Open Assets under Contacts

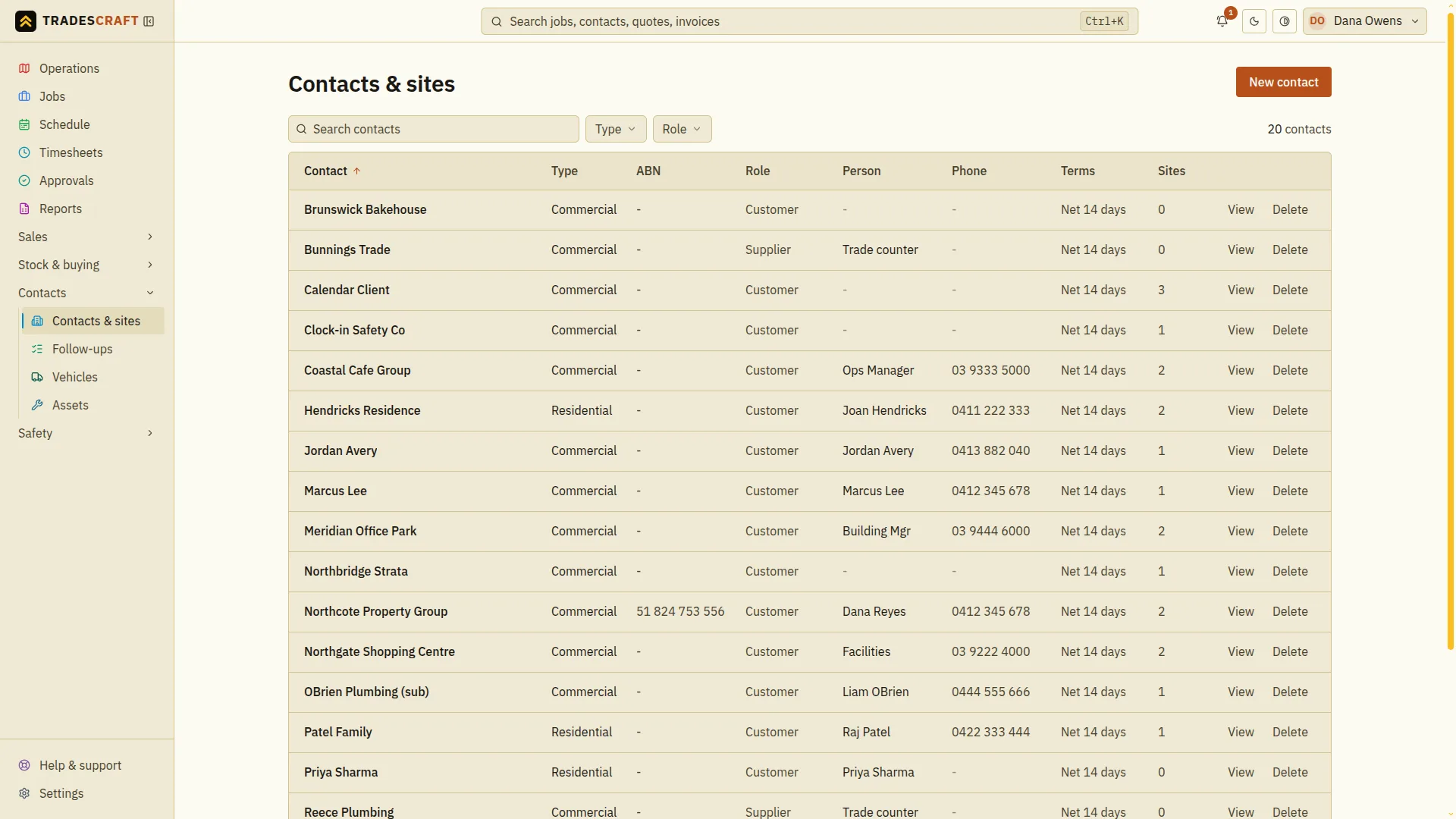click(93, 405)
